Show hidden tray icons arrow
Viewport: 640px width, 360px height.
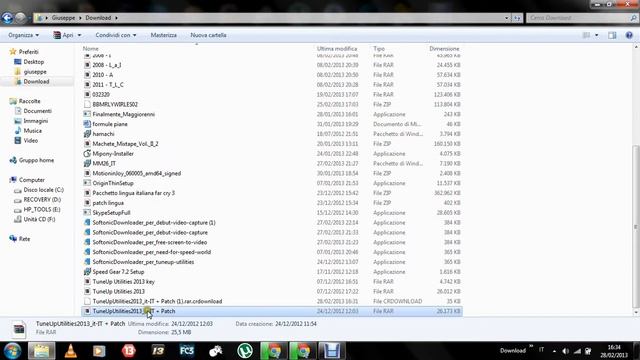click(x=554, y=351)
